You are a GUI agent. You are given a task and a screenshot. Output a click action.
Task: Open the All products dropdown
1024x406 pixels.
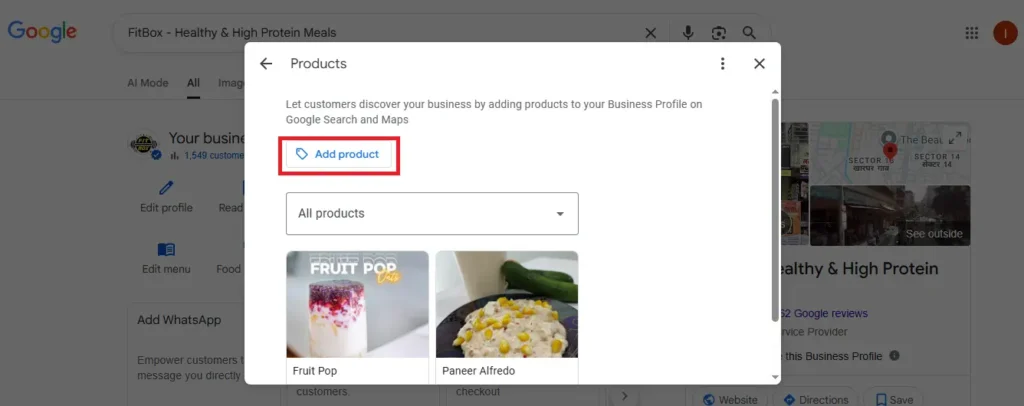pyautogui.click(x=432, y=213)
